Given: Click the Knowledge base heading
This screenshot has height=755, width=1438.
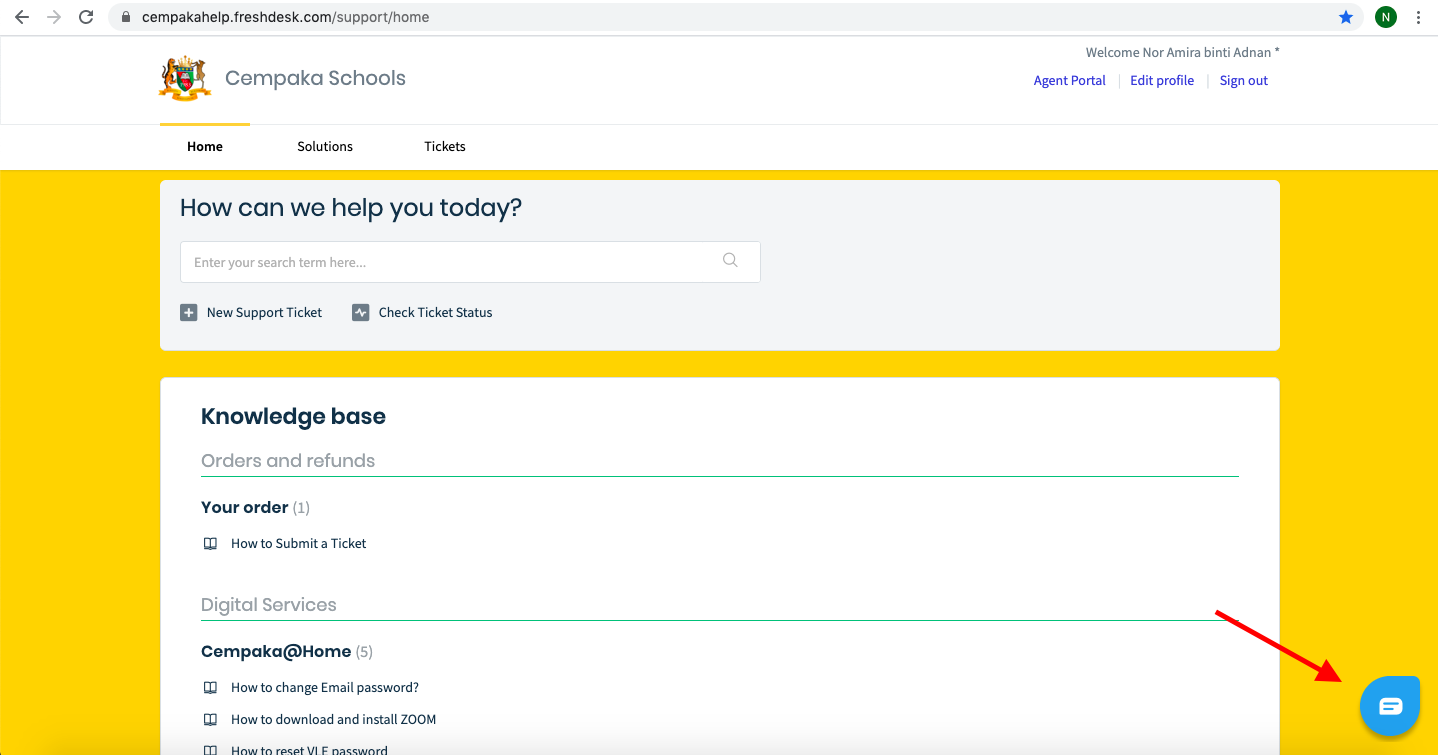Looking at the screenshot, I should coord(293,416).
